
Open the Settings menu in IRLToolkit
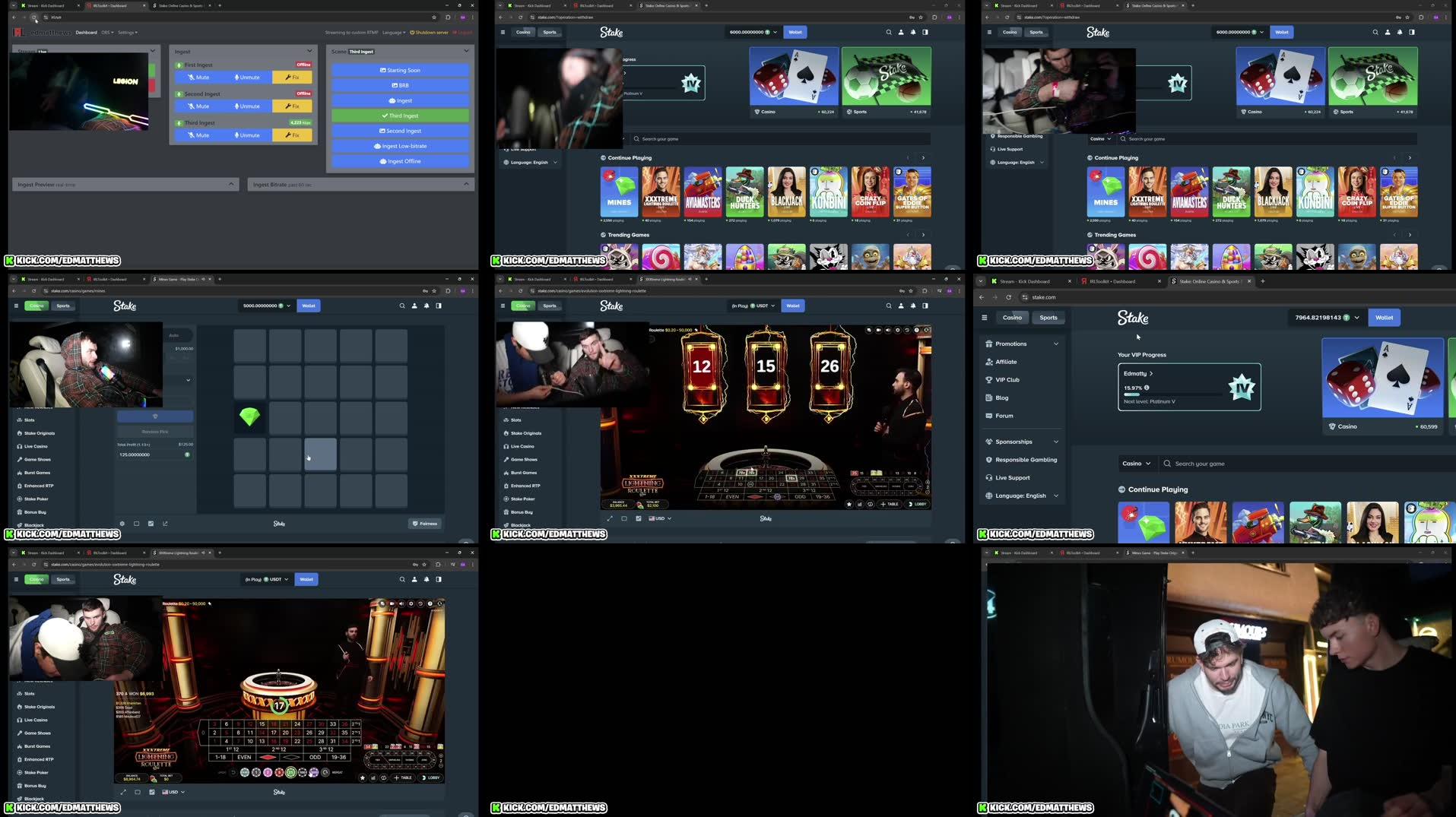coord(126,32)
